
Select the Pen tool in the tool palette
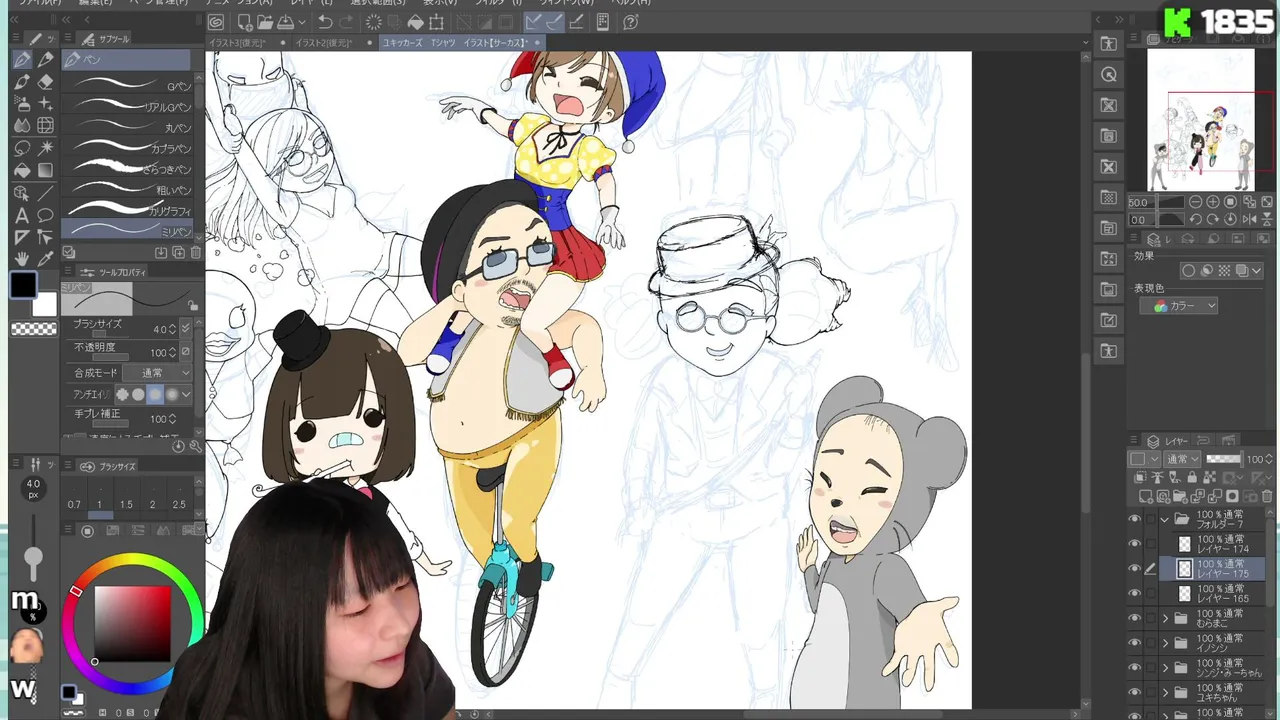[22, 60]
